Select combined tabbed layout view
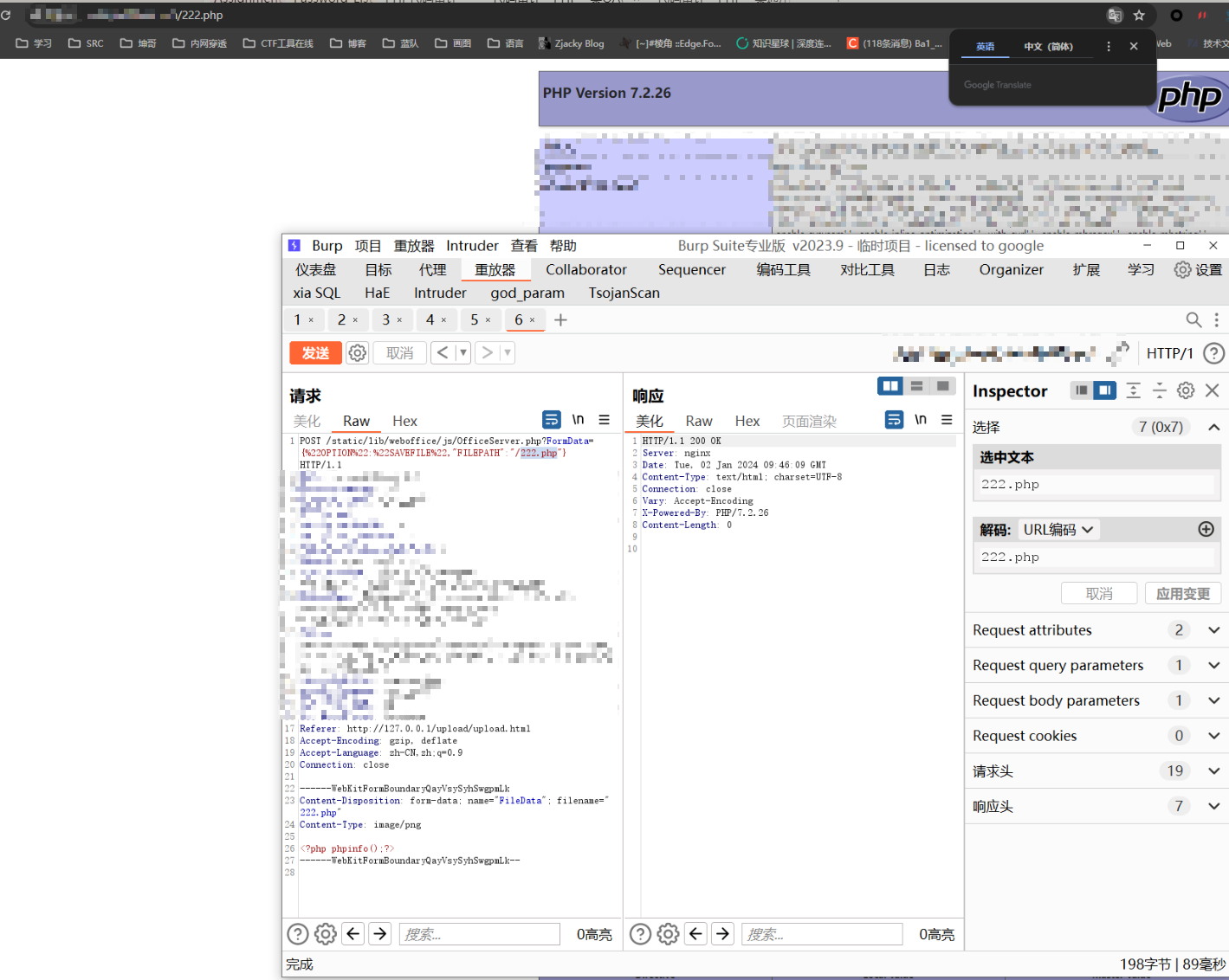Screen dimensions: 1229x980 pos(942,386)
